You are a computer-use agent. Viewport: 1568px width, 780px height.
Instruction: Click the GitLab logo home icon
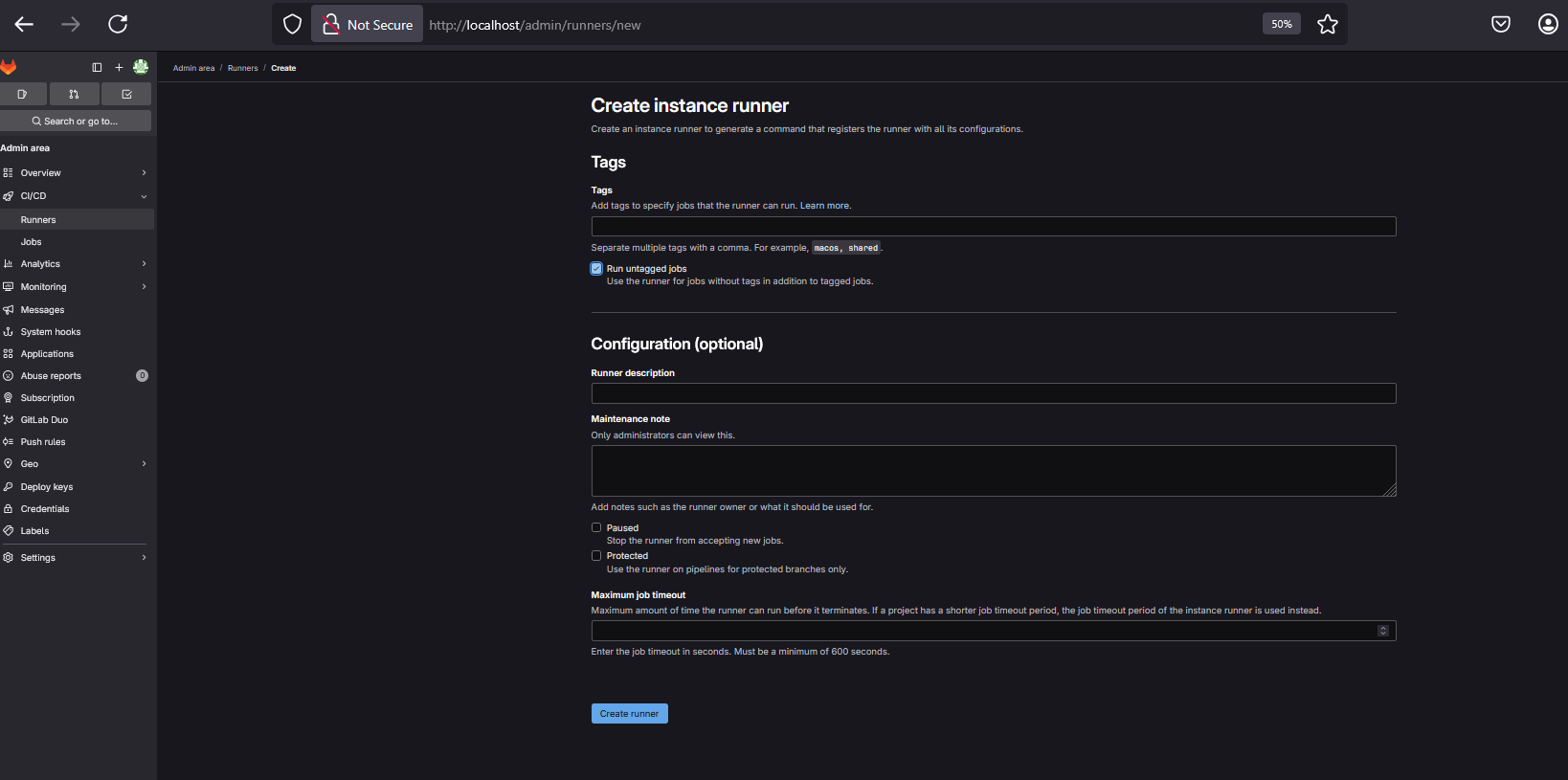click(x=9, y=67)
